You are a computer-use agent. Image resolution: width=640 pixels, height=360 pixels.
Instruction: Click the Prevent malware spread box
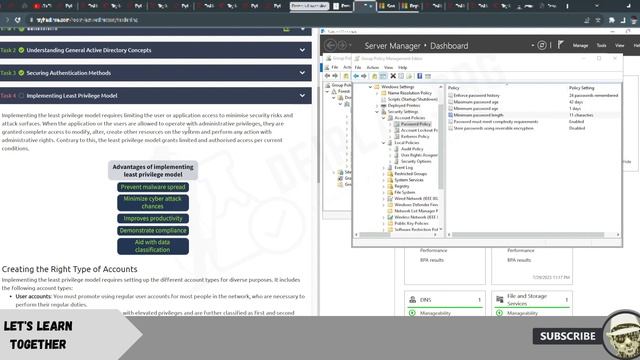153,187
